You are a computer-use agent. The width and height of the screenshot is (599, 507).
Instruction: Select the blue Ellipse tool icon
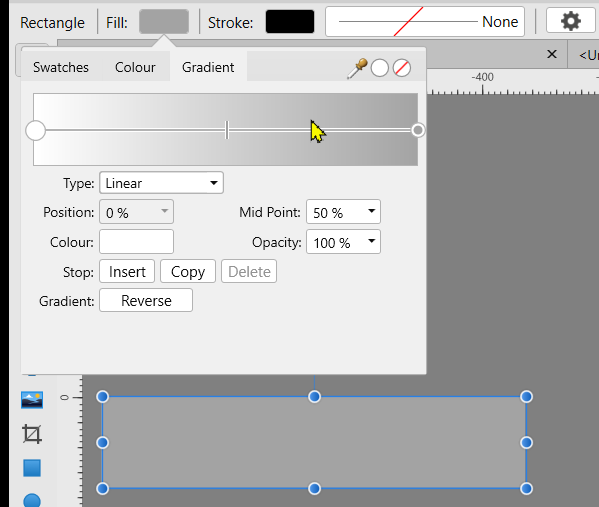click(x=32, y=500)
